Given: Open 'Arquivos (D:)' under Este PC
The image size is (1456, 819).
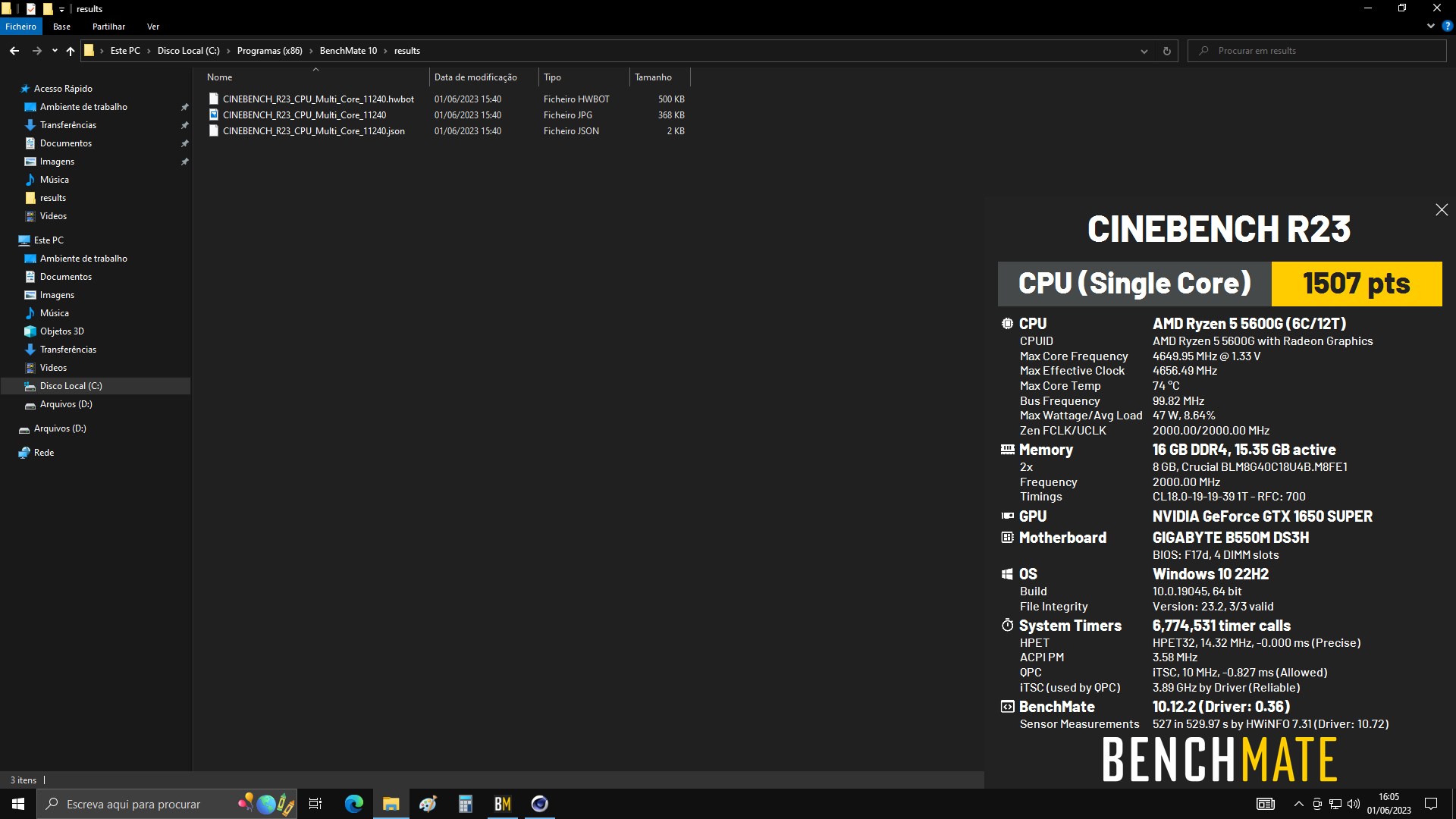Looking at the screenshot, I should pyautogui.click(x=66, y=404).
